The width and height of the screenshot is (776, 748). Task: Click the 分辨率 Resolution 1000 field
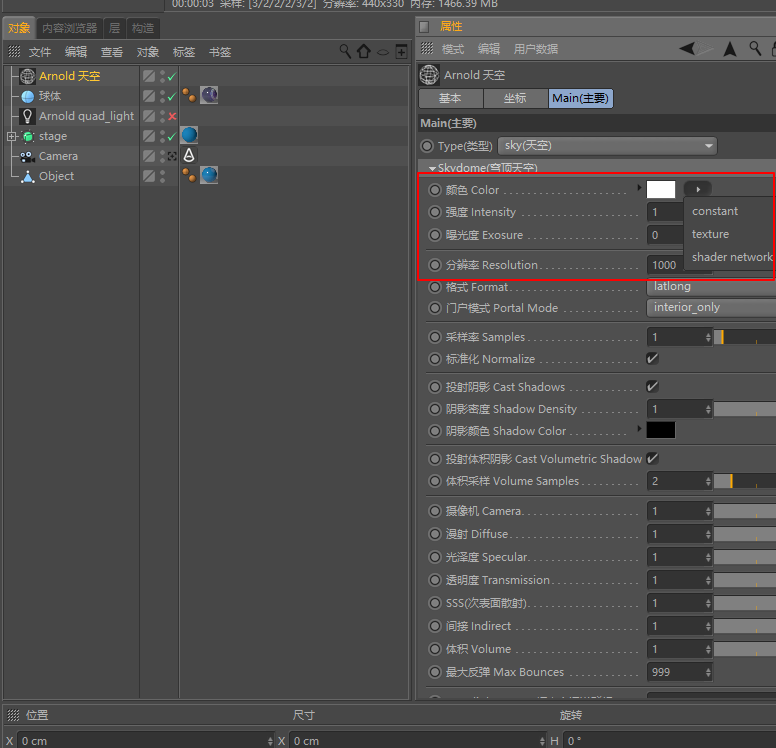[665, 265]
